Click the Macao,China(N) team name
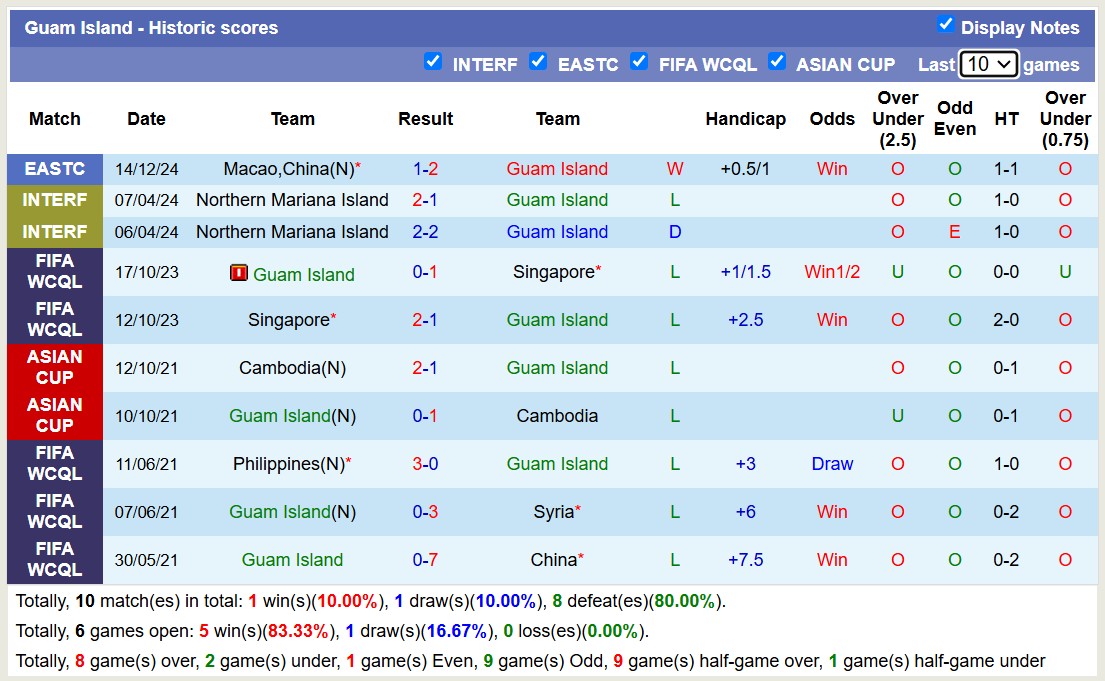Screen dimensions: 1105x681 click(288, 168)
